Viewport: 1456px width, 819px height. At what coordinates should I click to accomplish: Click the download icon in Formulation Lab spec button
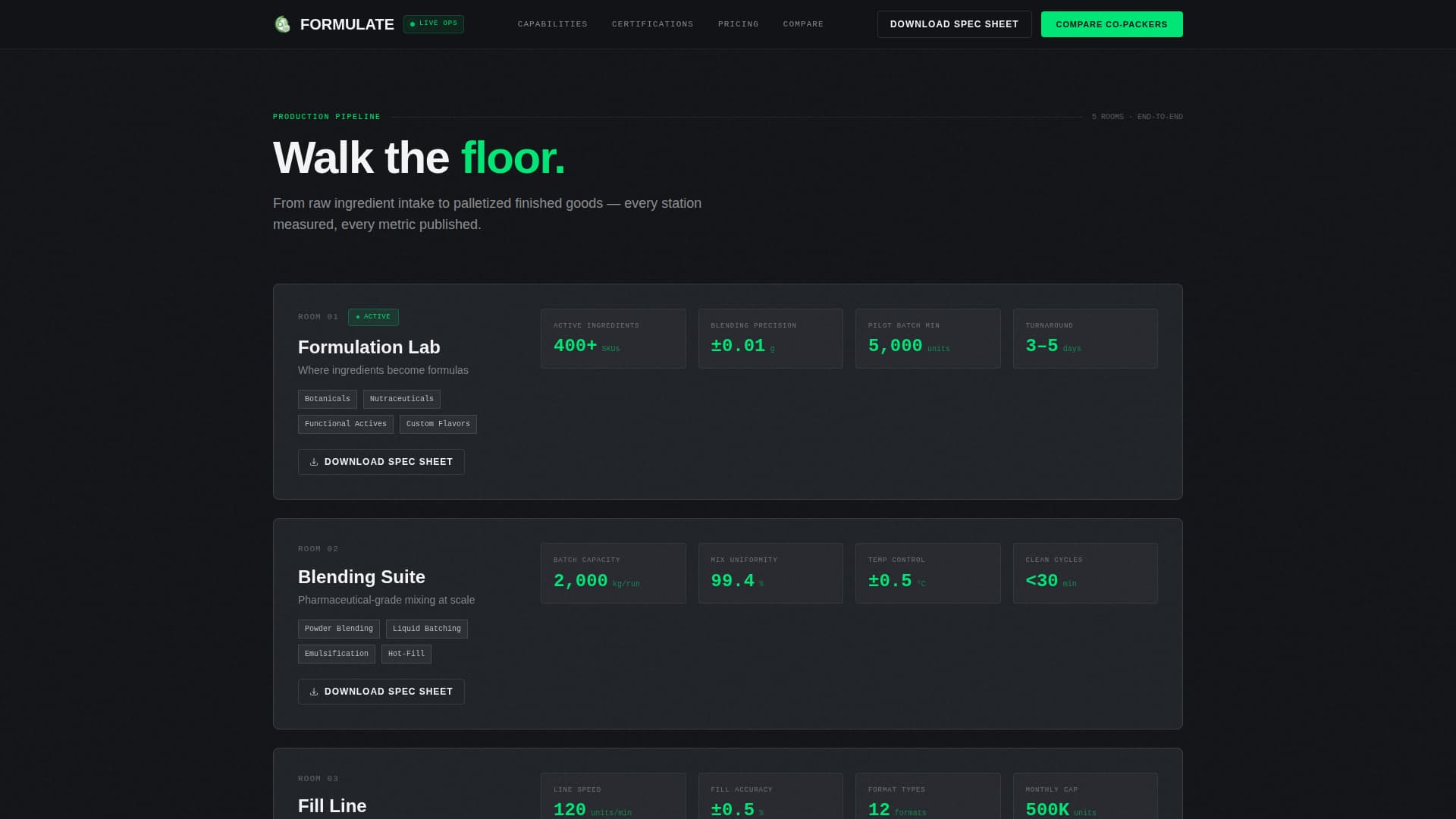coord(315,461)
